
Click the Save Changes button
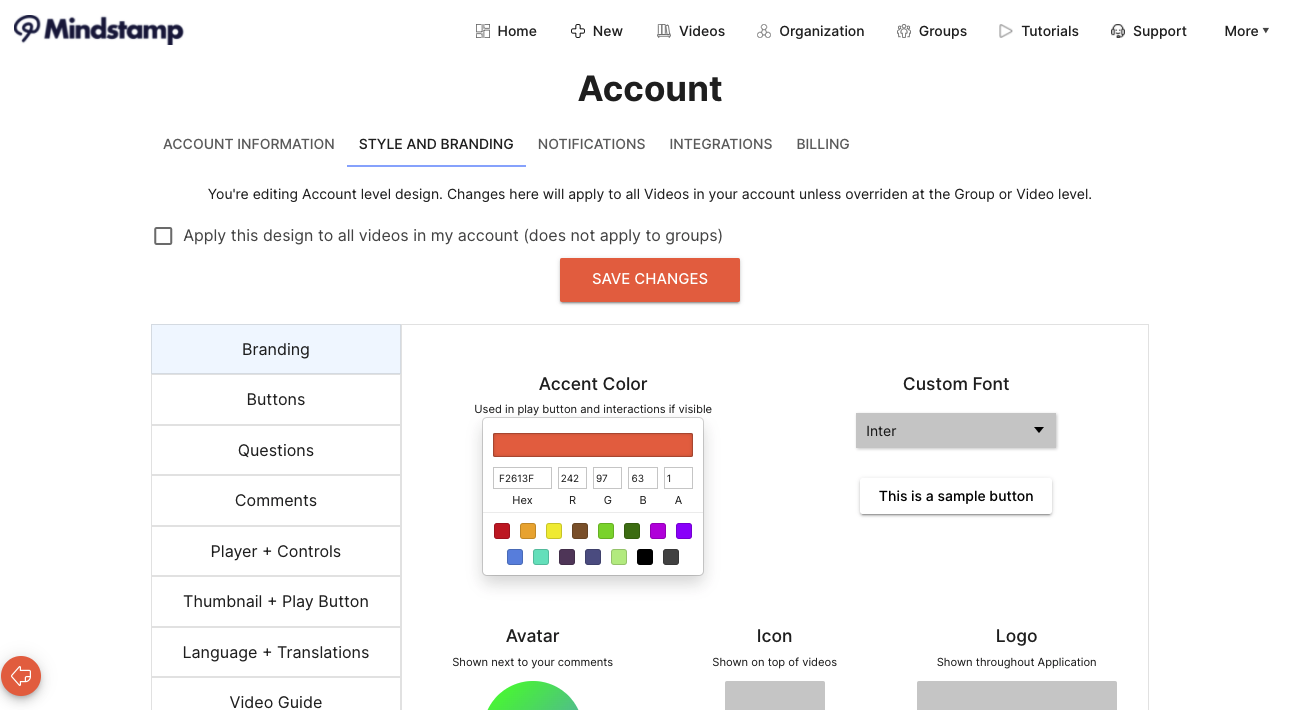[x=649, y=279]
